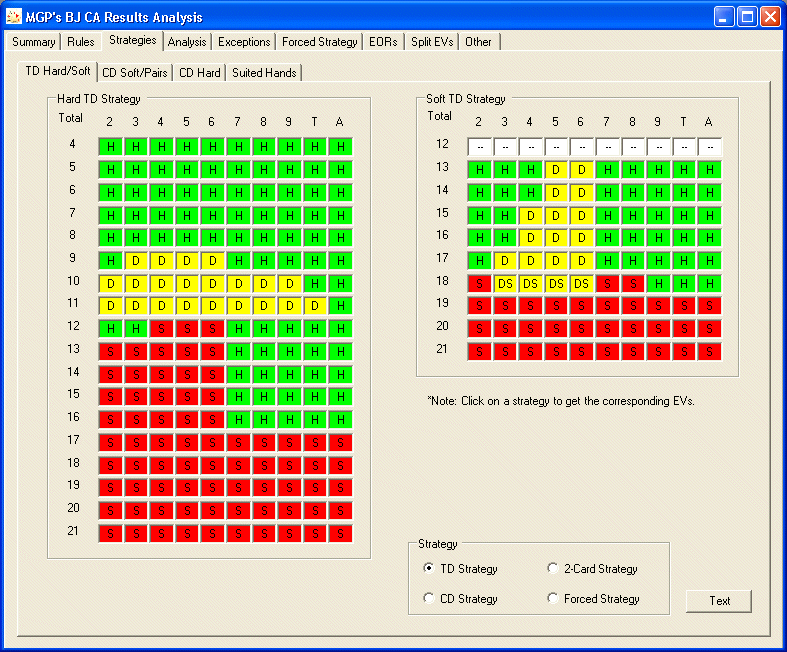Click hard 10 vs dealer A H cell
Image resolution: width=787 pixels, height=652 pixels.
pyautogui.click(x=340, y=284)
